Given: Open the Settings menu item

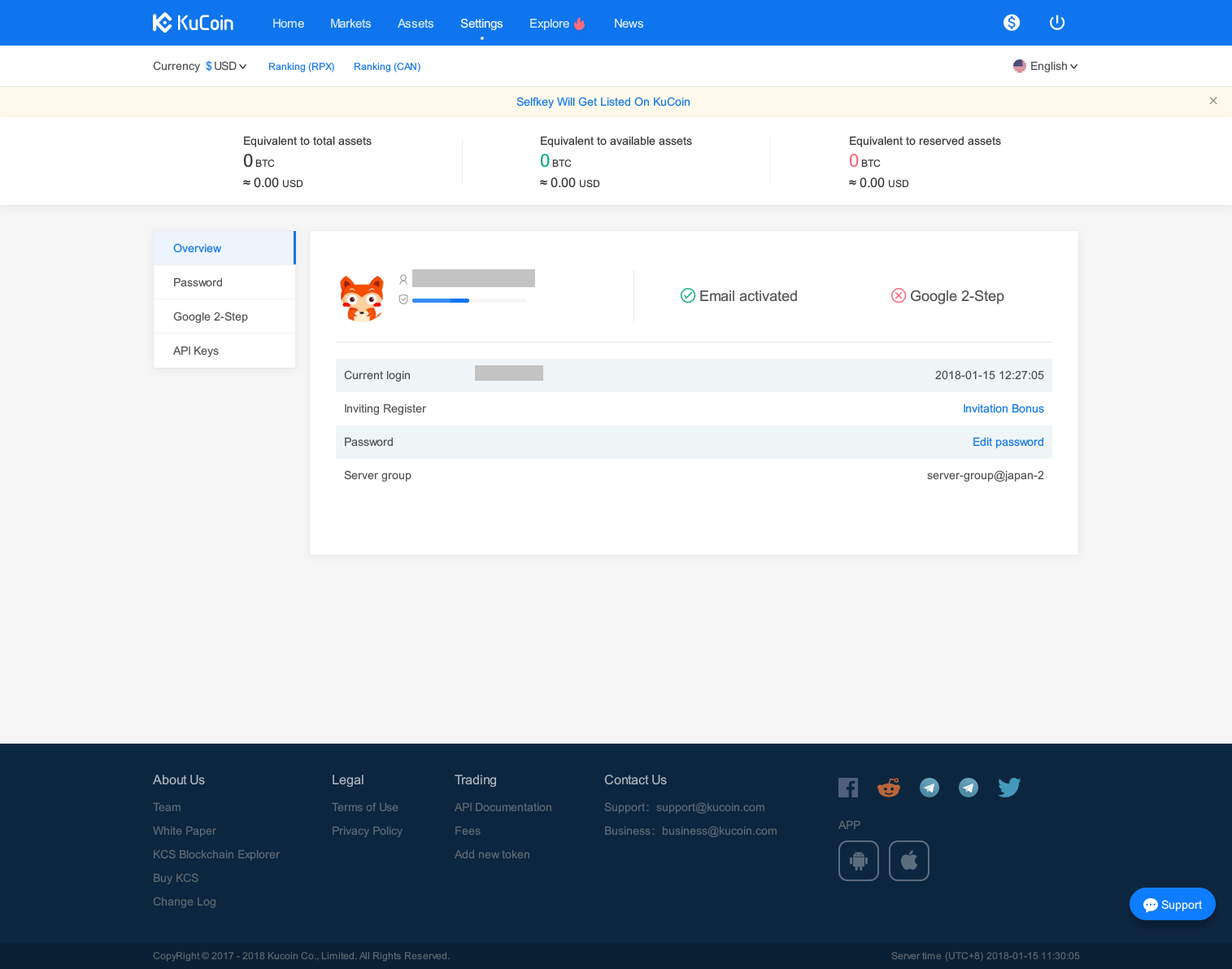Looking at the screenshot, I should [x=481, y=24].
